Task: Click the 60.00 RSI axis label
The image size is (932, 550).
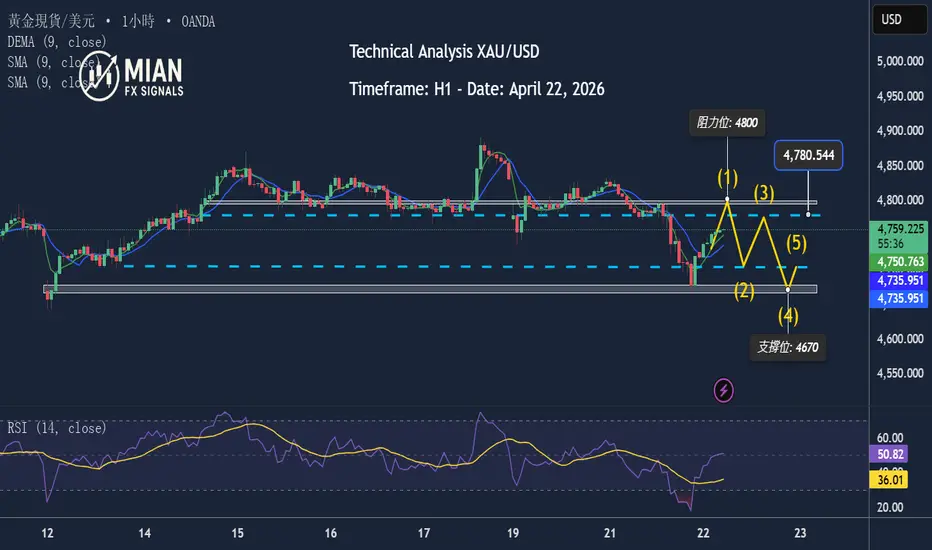Action: (x=890, y=438)
